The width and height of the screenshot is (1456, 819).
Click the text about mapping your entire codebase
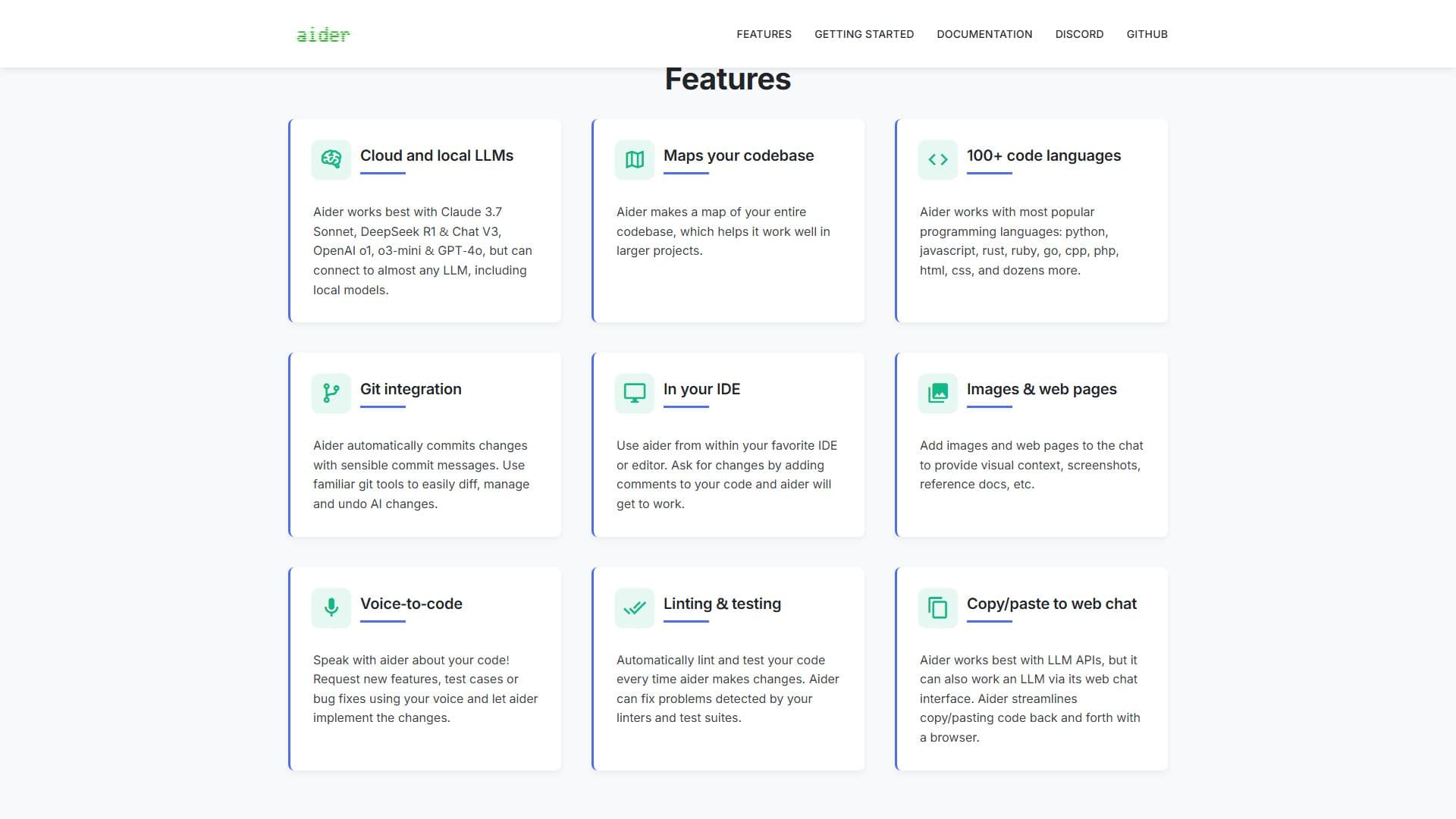coord(723,231)
